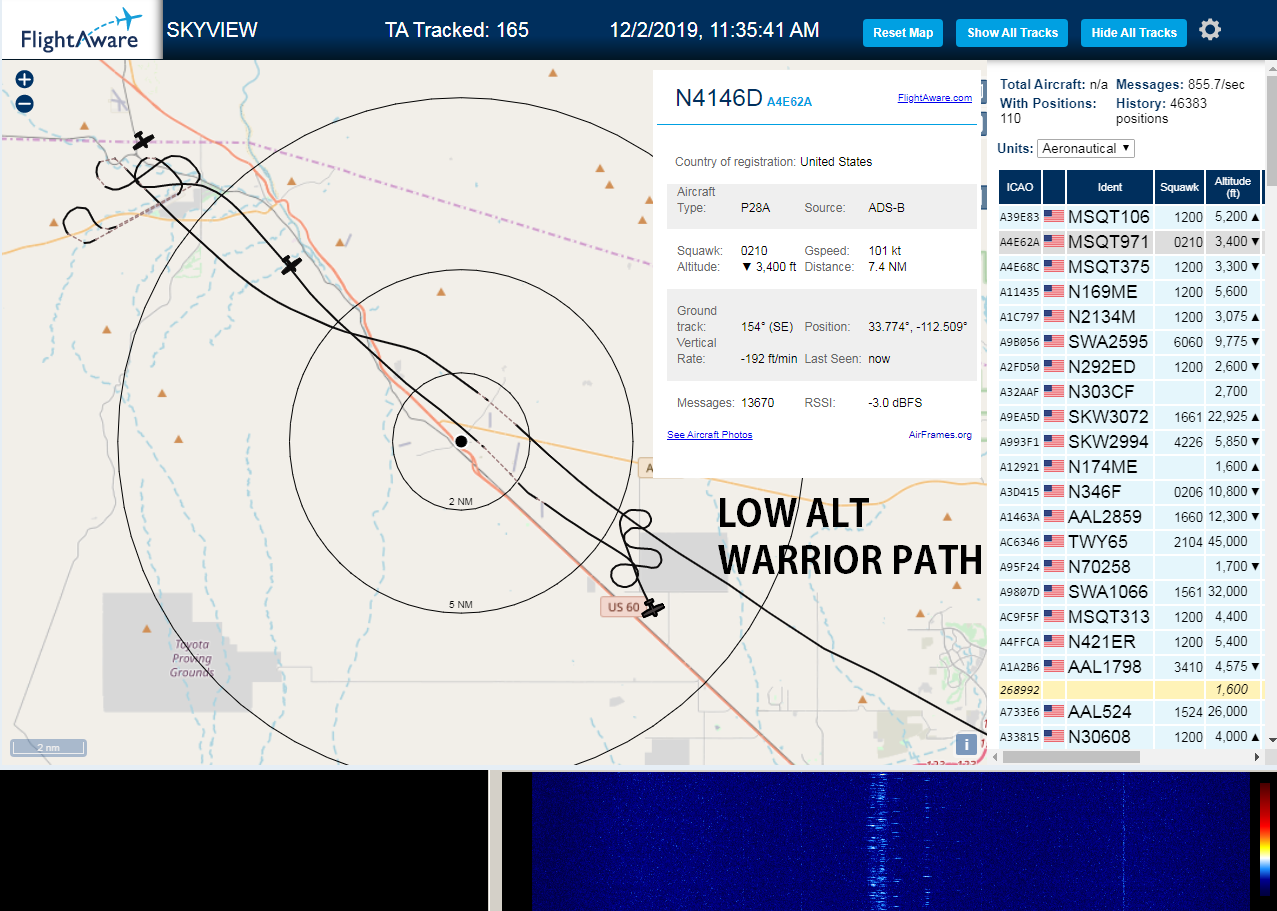
Task: Click the A4E62A link beside N4146D
Action: click(x=789, y=102)
